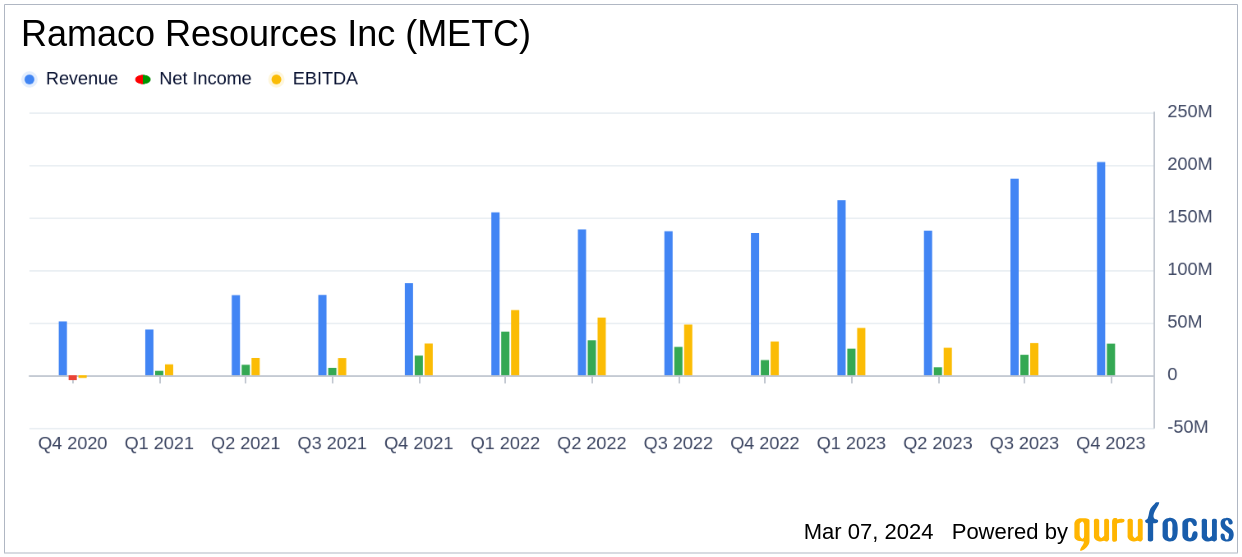The width and height of the screenshot is (1242, 557).
Task: Click the Q4 2021 blue Revenue bar
Action: coord(409,329)
